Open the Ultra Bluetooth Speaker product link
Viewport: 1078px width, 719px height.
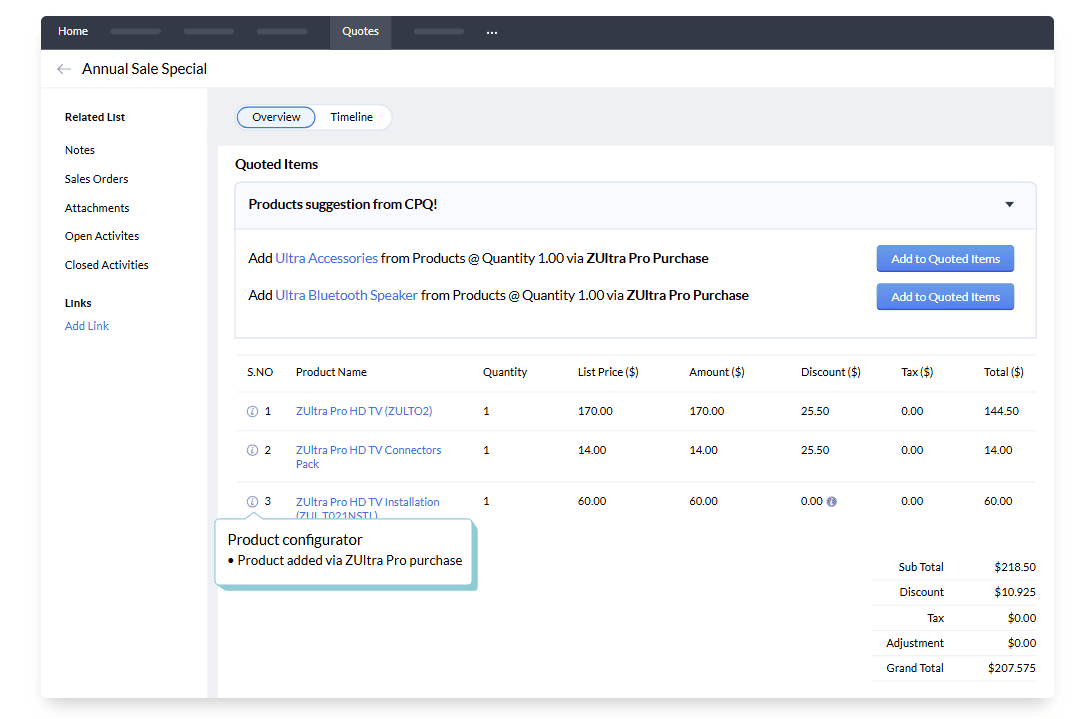tap(346, 296)
